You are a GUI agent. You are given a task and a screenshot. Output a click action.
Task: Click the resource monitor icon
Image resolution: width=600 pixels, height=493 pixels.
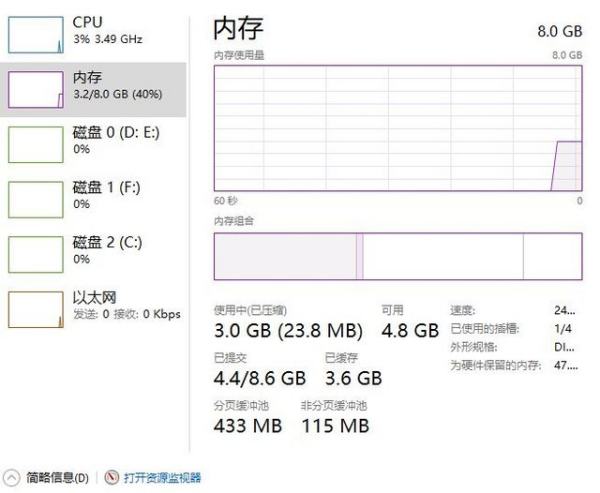(x=112, y=477)
